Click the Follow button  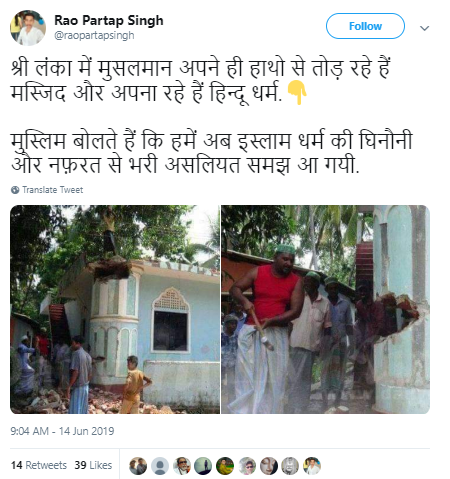tap(365, 26)
